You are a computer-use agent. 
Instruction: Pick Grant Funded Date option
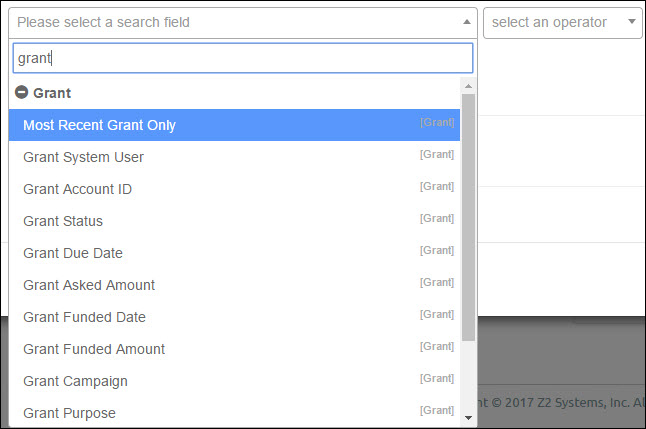point(234,317)
